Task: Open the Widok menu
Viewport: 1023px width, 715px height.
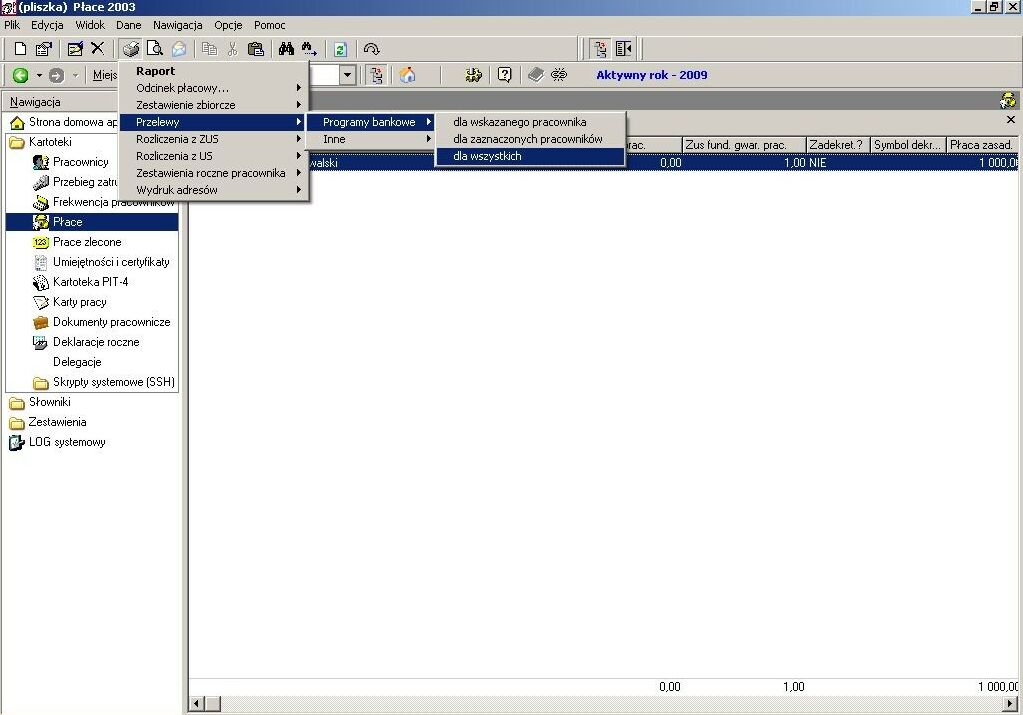Action: [x=90, y=25]
